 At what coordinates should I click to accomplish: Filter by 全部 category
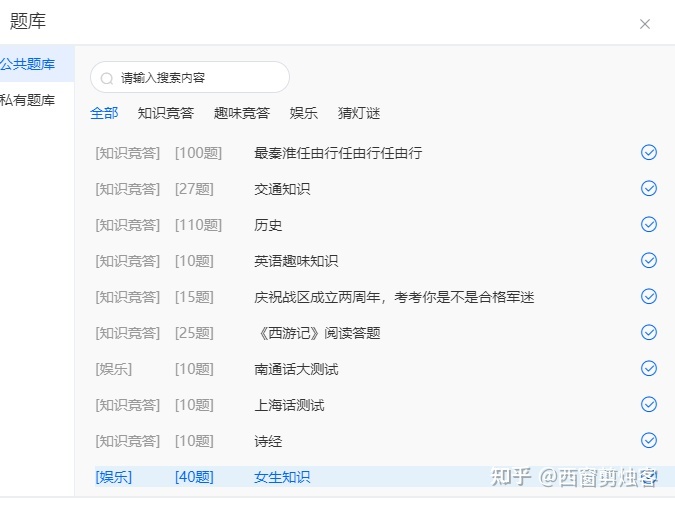click(104, 113)
